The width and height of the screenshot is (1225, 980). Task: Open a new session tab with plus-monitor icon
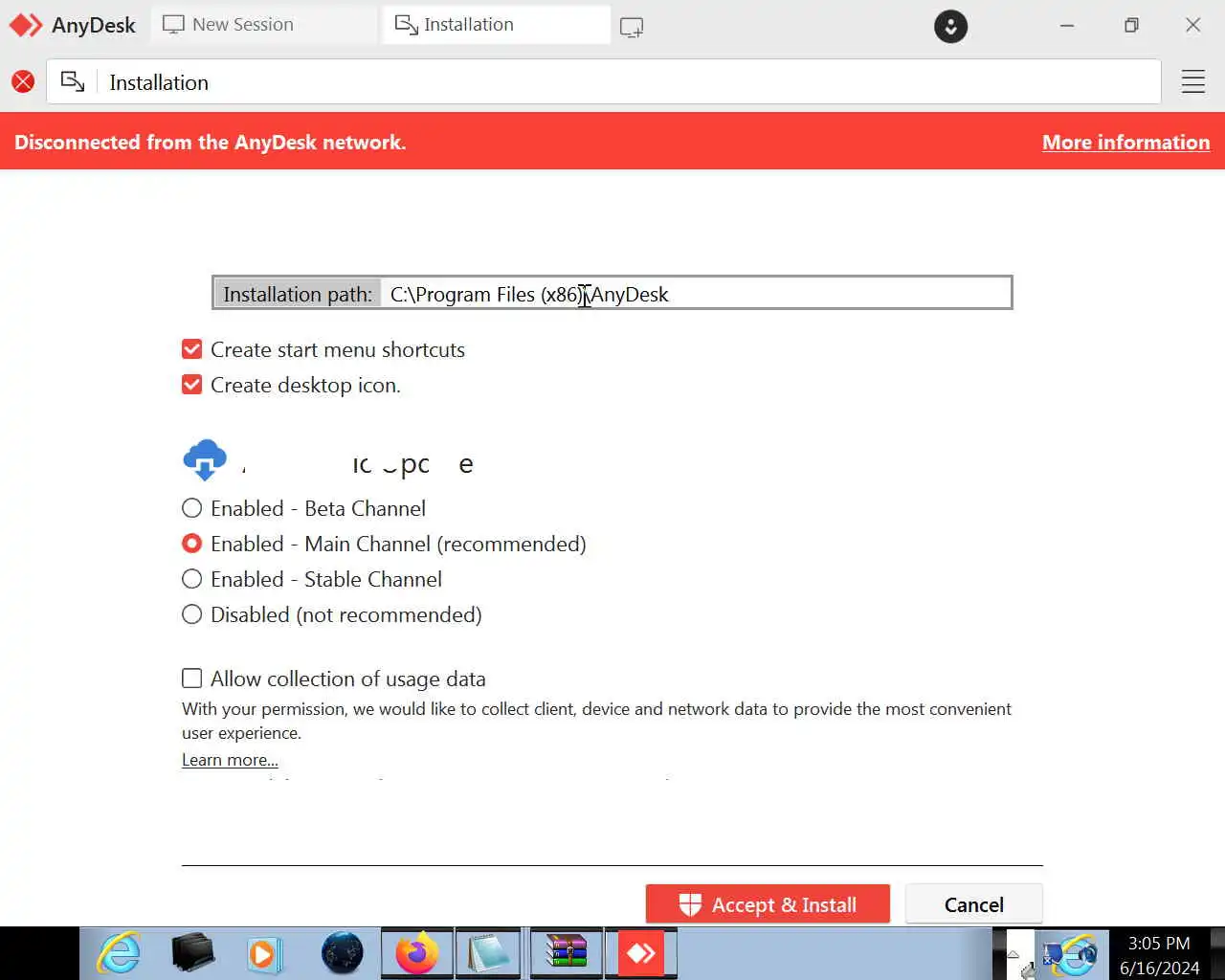pos(632,27)
